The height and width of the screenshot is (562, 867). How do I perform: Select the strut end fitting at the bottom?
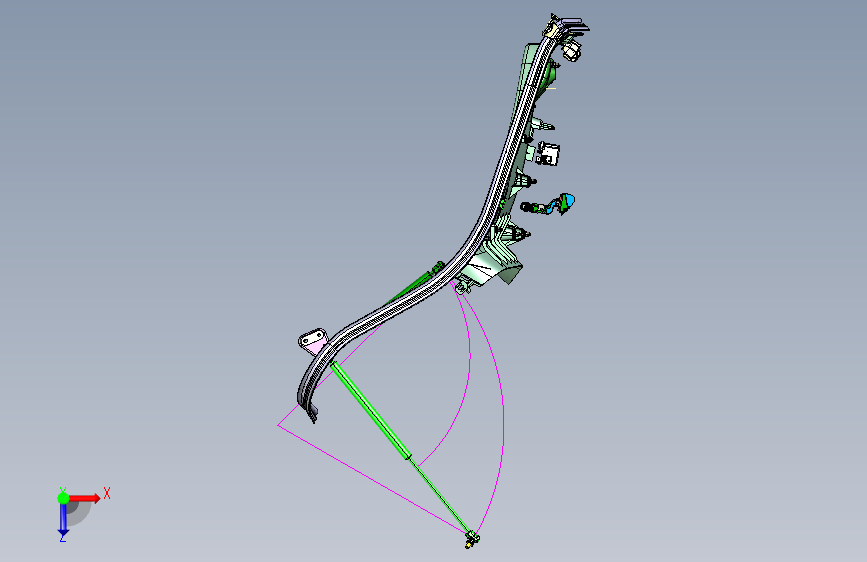coord(472,539)
